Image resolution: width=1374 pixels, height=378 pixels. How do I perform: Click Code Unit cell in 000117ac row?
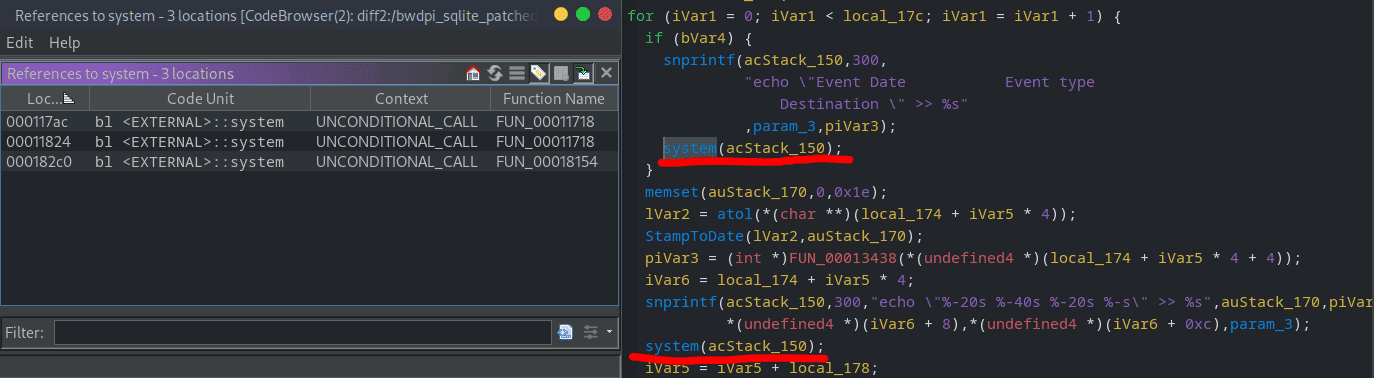(x=200, y=122)
